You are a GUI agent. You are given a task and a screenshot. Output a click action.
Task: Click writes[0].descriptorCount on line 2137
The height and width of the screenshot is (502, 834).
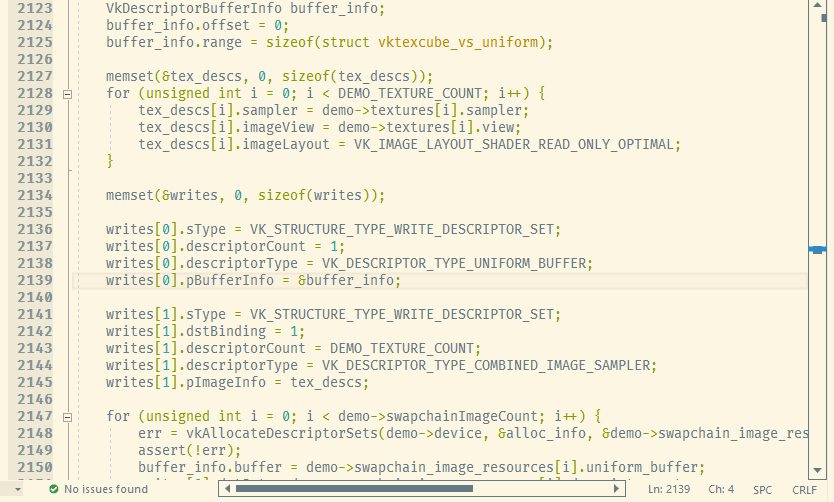click(x=206, y=247)
